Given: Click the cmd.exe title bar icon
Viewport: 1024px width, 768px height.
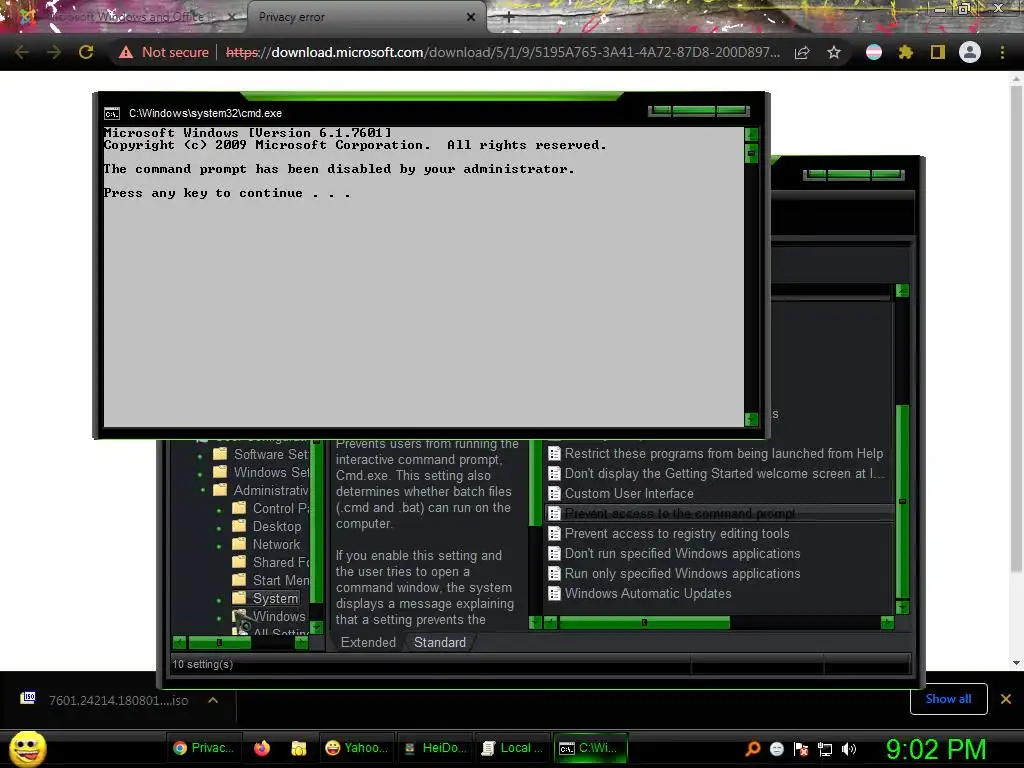Looking at the screenshot, I should click(112, 114).
